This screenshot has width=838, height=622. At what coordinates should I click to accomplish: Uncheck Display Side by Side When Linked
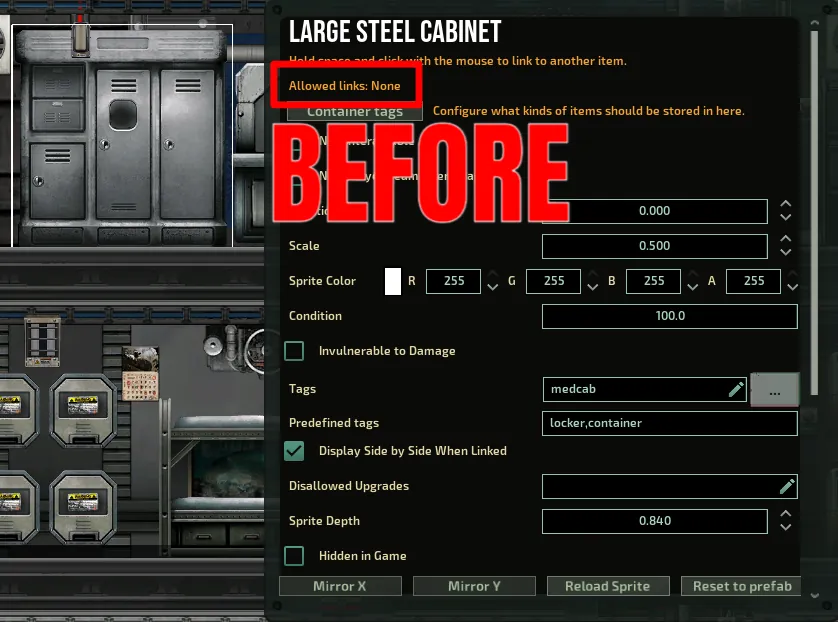294,451
